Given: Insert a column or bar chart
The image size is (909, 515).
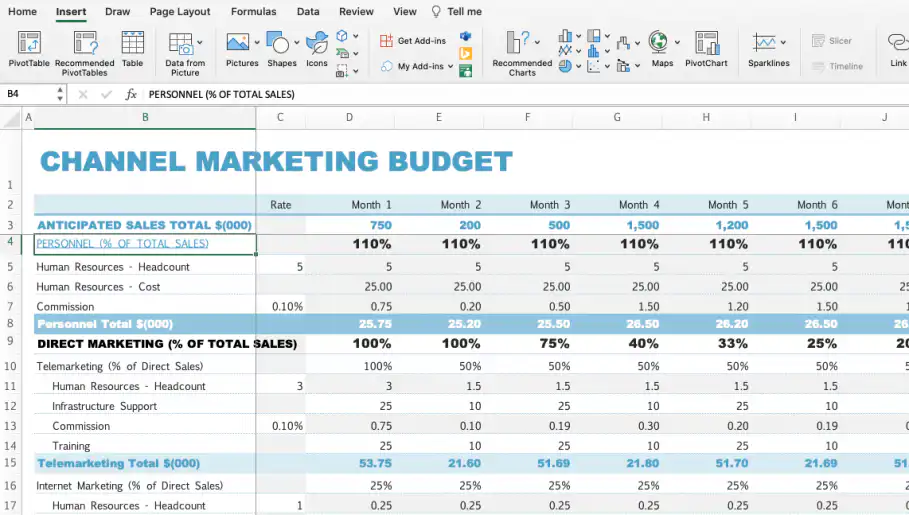Looking at the screenshot, I should [x=565, y=36].
